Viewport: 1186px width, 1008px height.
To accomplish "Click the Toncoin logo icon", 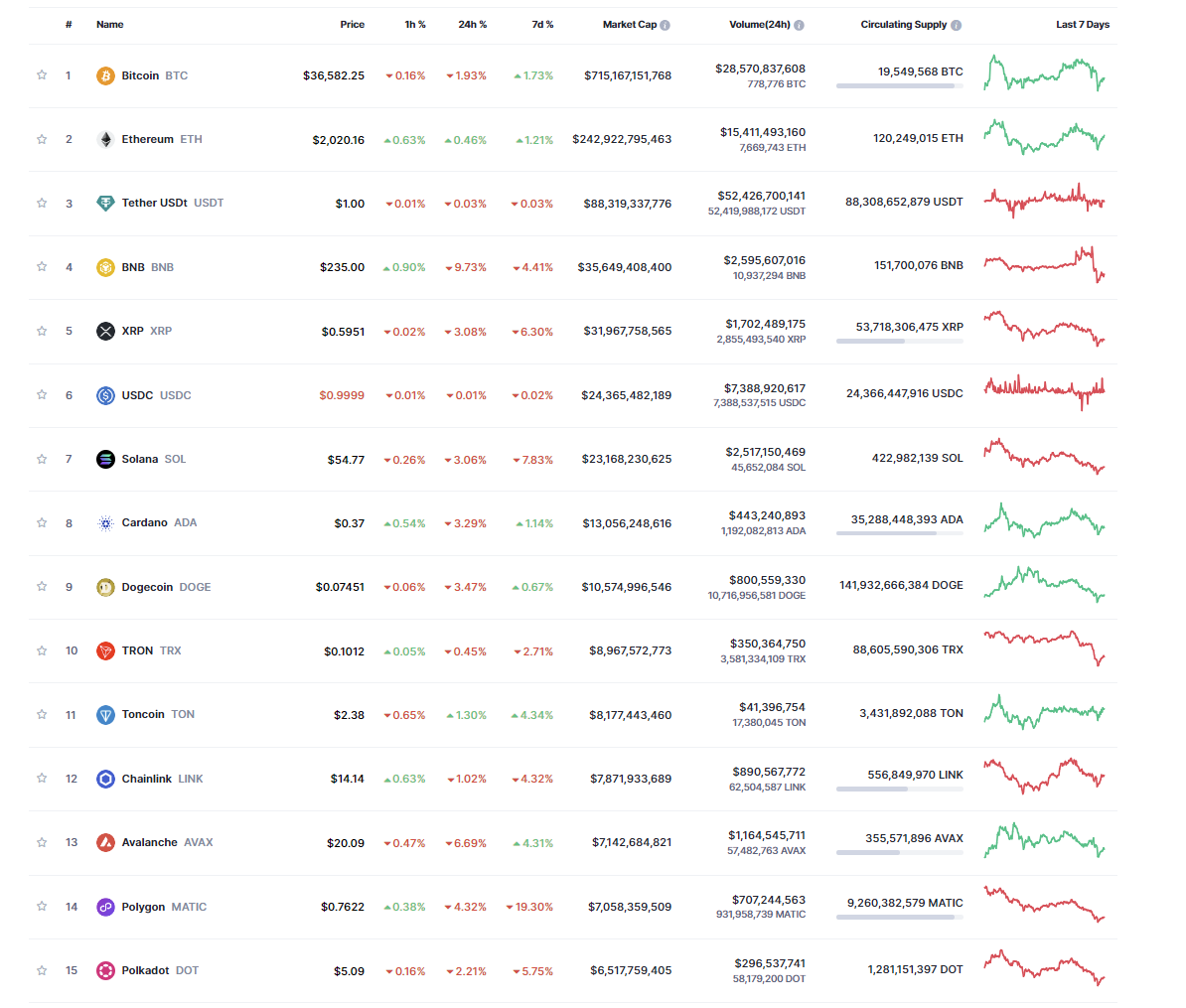I will pos(105,715).
